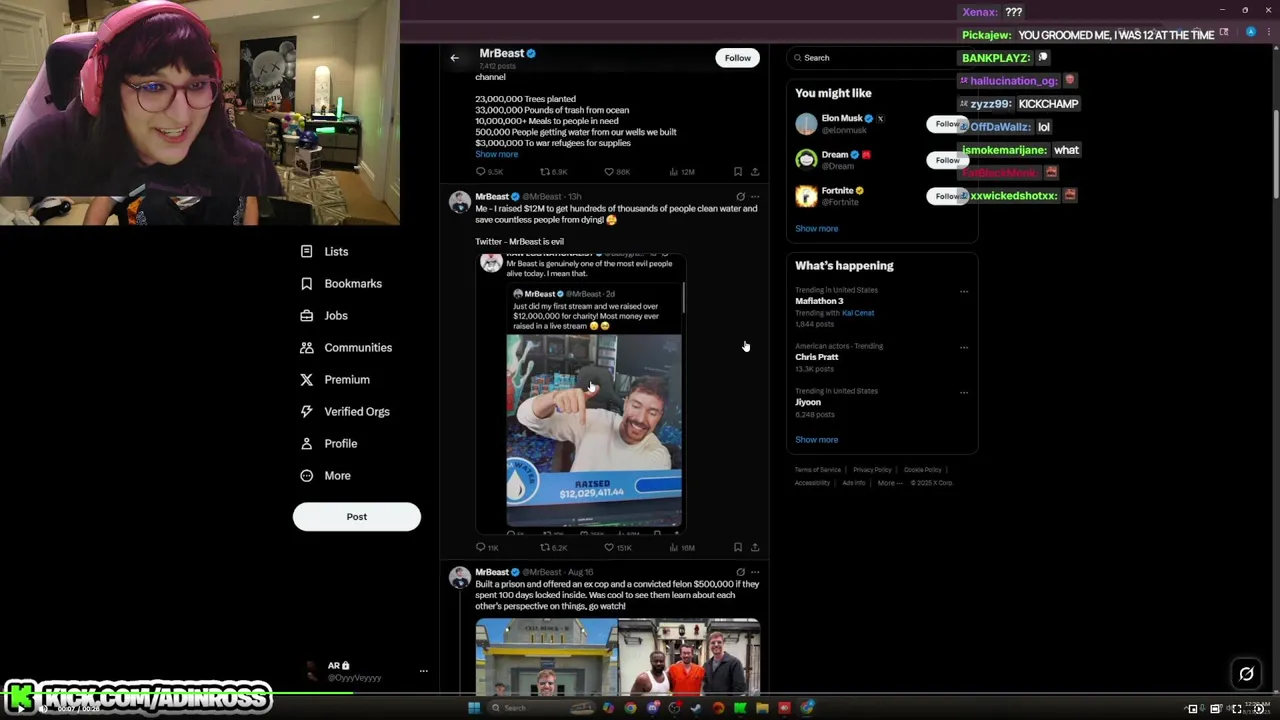Screen dimensions: 1280x720
Task: Open MrBeast avatar on the '$12M' post
Action: 459,202
